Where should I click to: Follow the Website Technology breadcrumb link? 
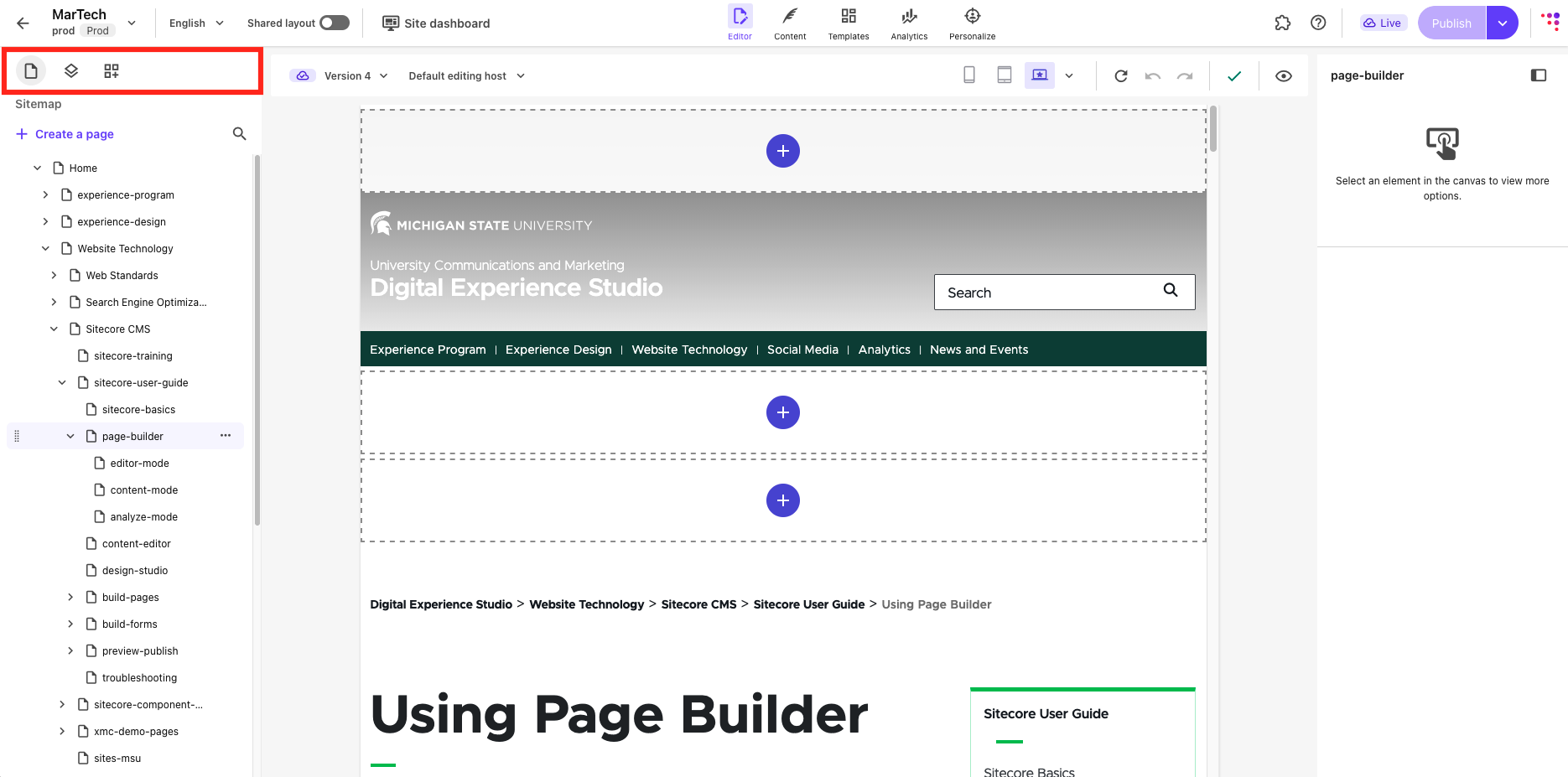tap(587, 604)
